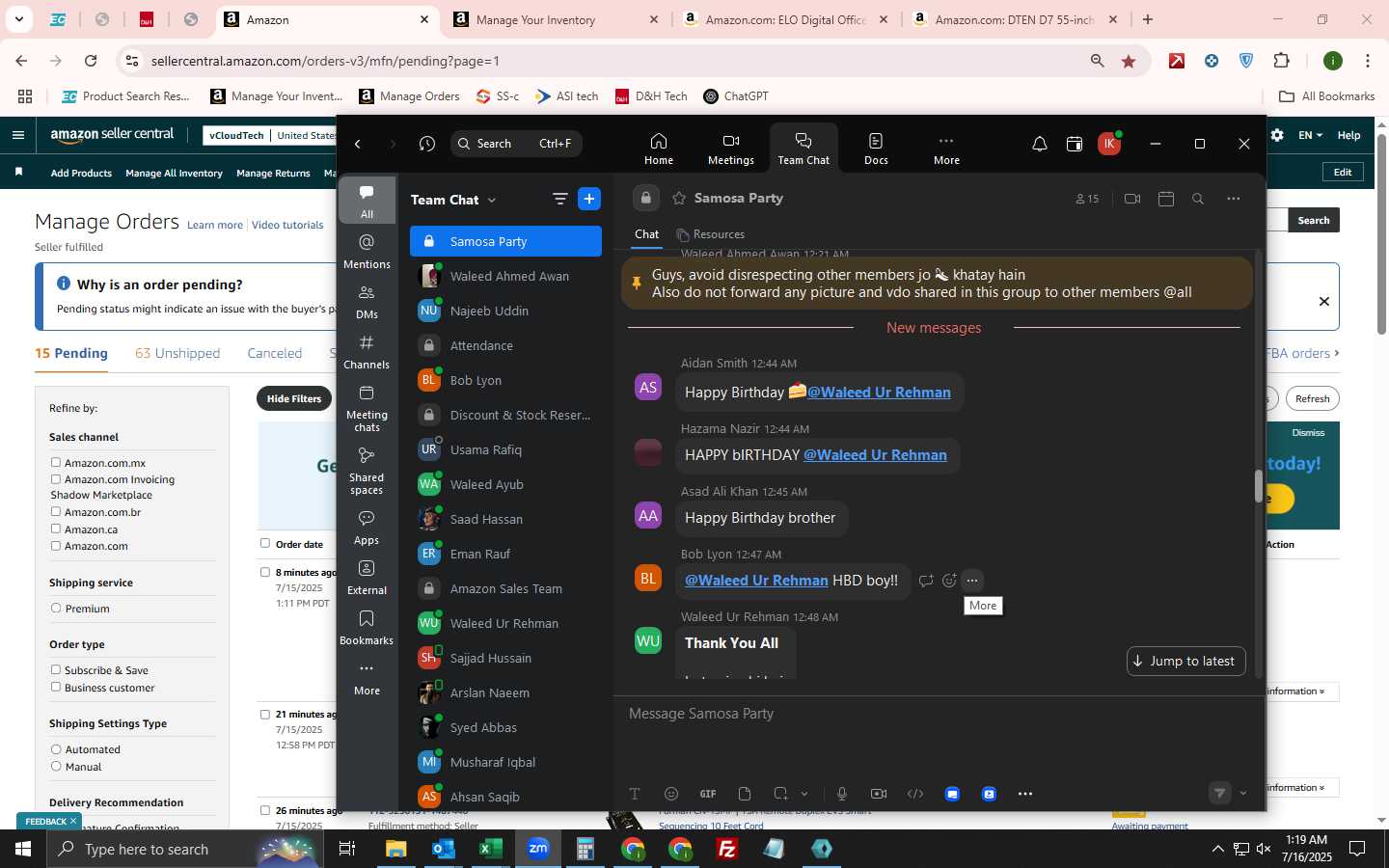Open chat list filter icon

click(559, 199)
